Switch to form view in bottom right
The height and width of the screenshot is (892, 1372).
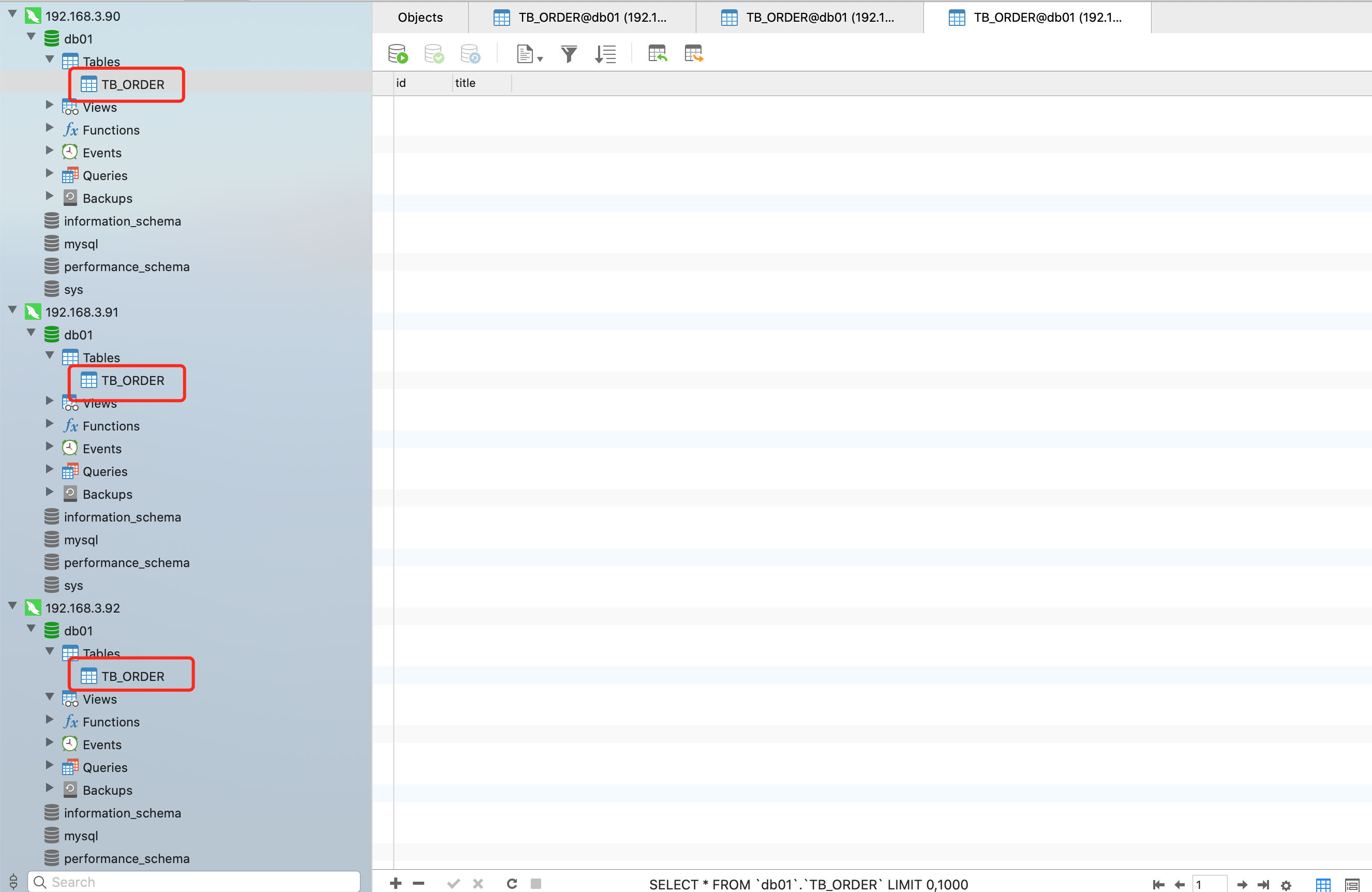tap(1352, 885)
